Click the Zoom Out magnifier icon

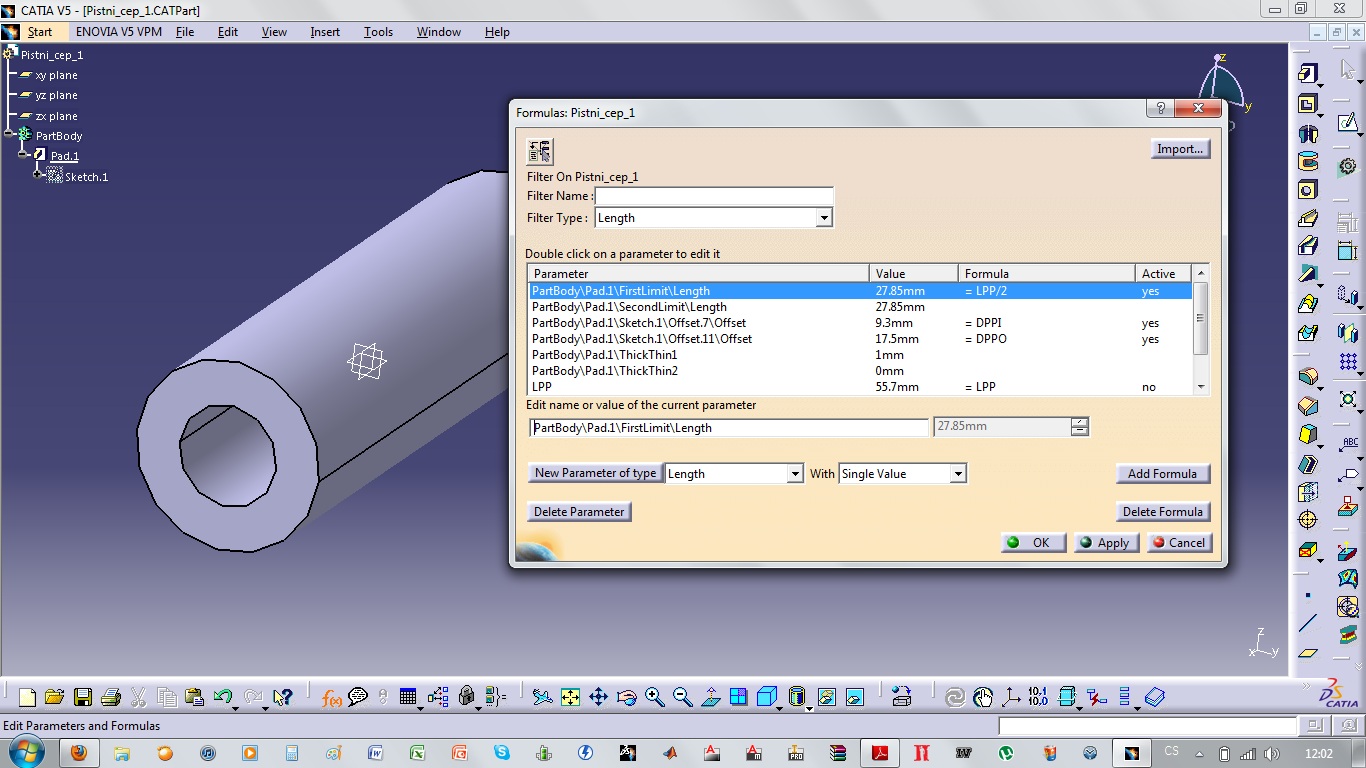682,697
